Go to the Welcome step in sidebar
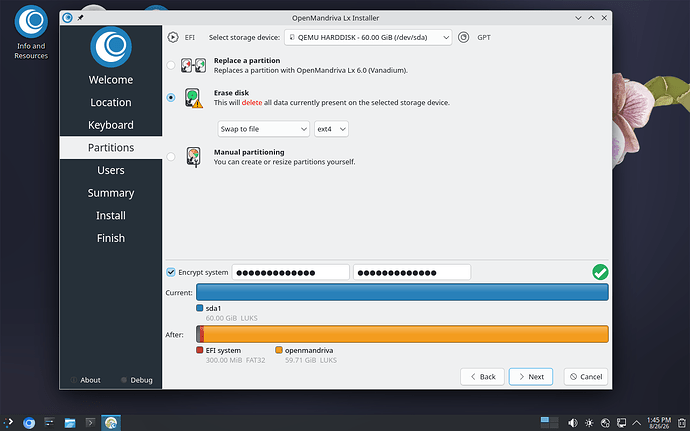This screenshot has width=690, height=431. click(x=111, y=80)
